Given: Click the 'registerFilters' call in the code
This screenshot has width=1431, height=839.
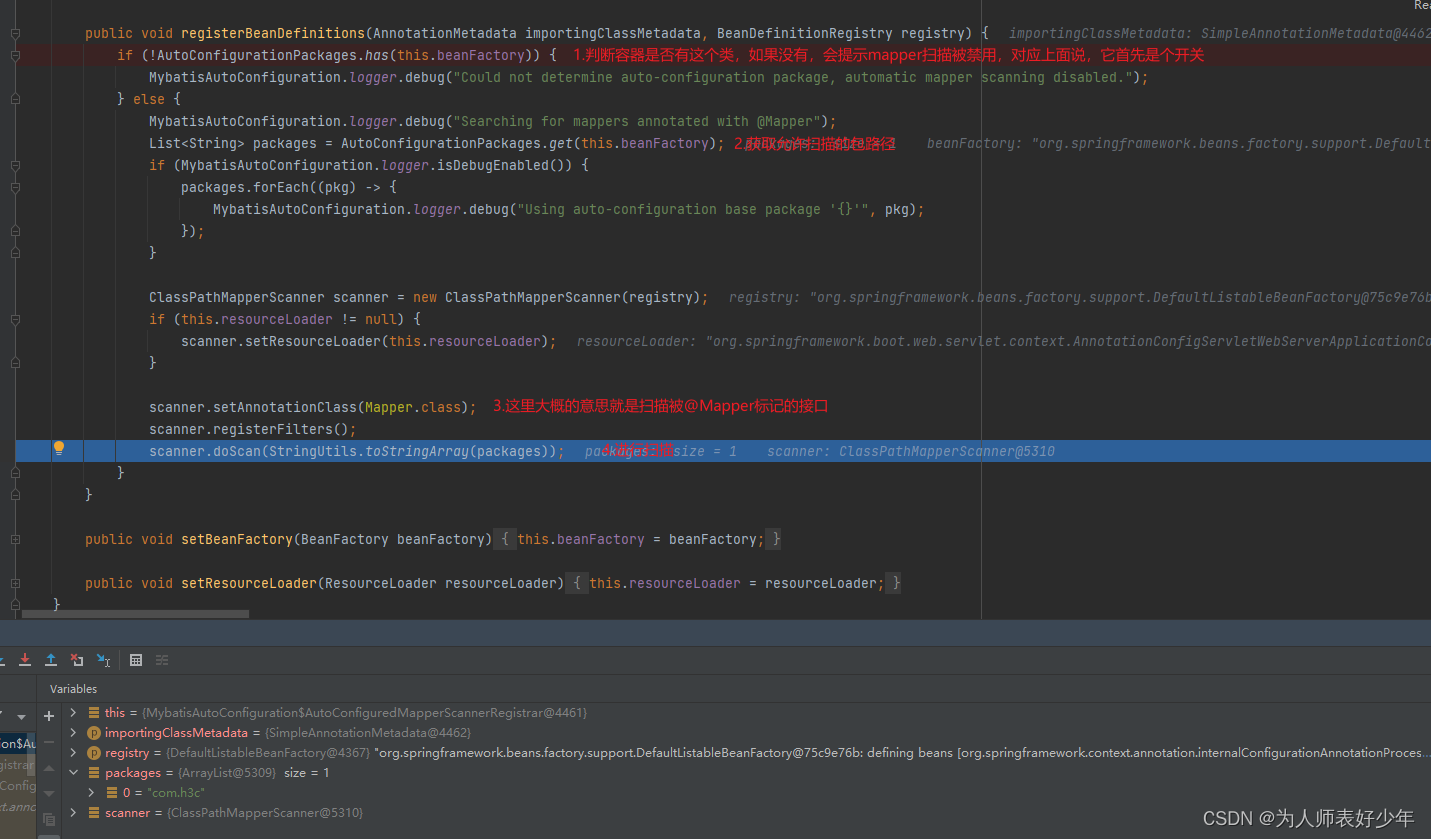Looking at the screenshot, I should [273, 429].
